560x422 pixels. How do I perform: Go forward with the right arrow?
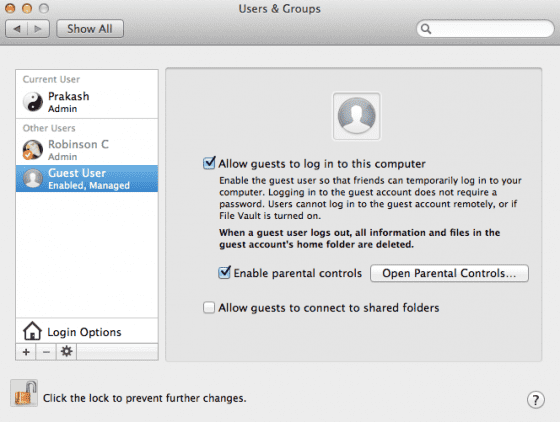tap(38, 29)
